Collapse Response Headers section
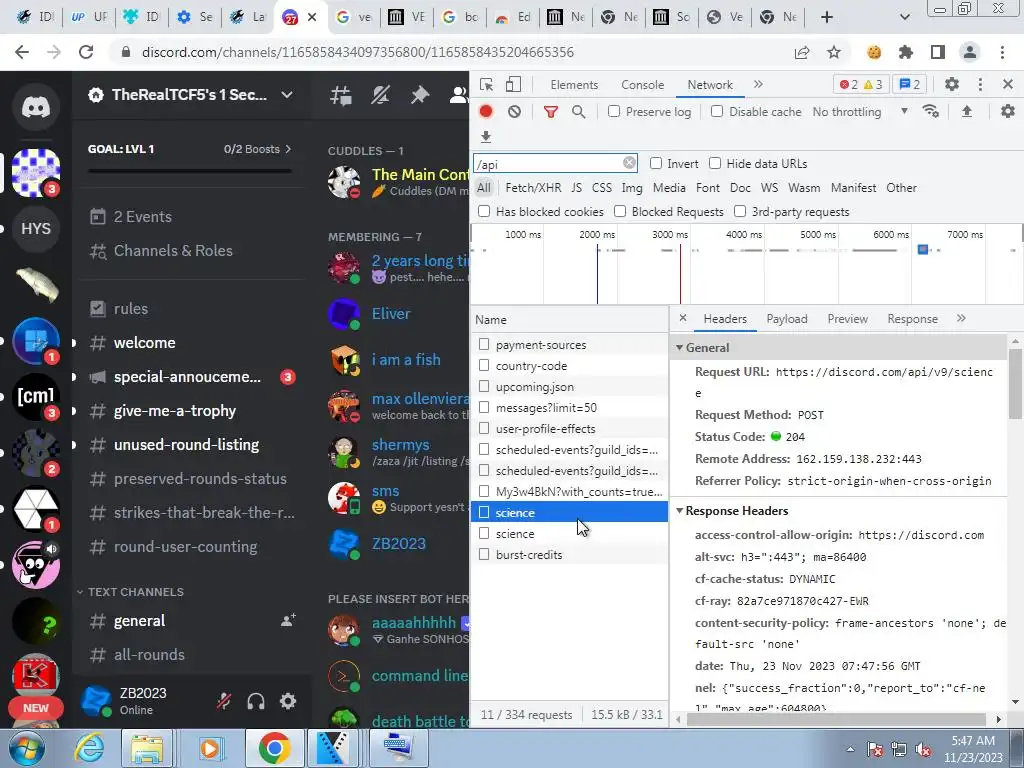 [x=679, y=511]
